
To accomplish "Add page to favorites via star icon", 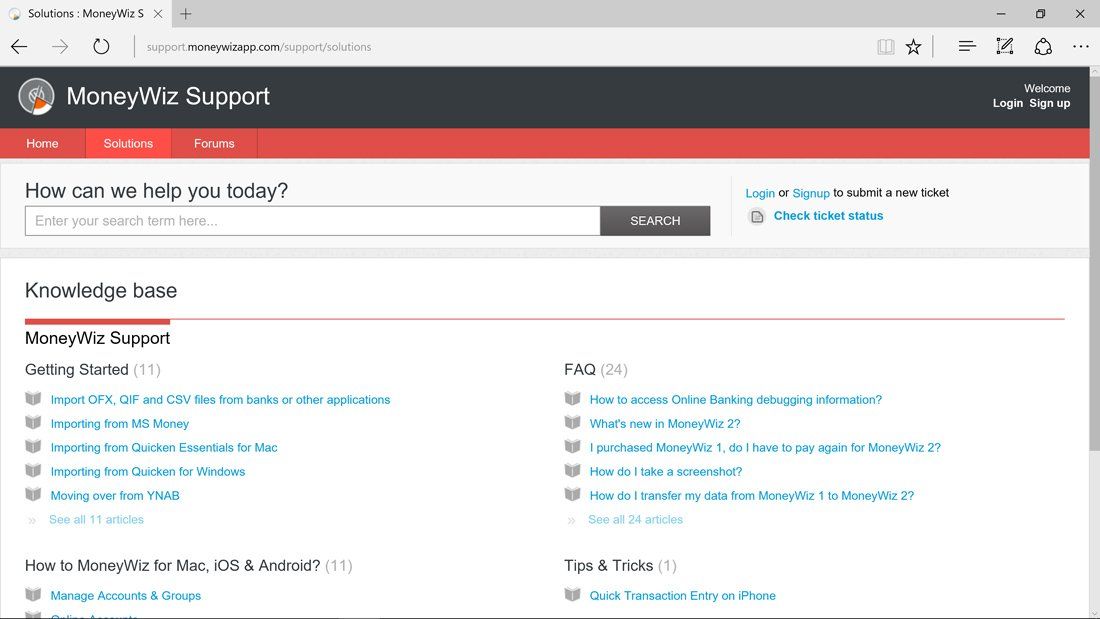I will (x=913, y=46).
